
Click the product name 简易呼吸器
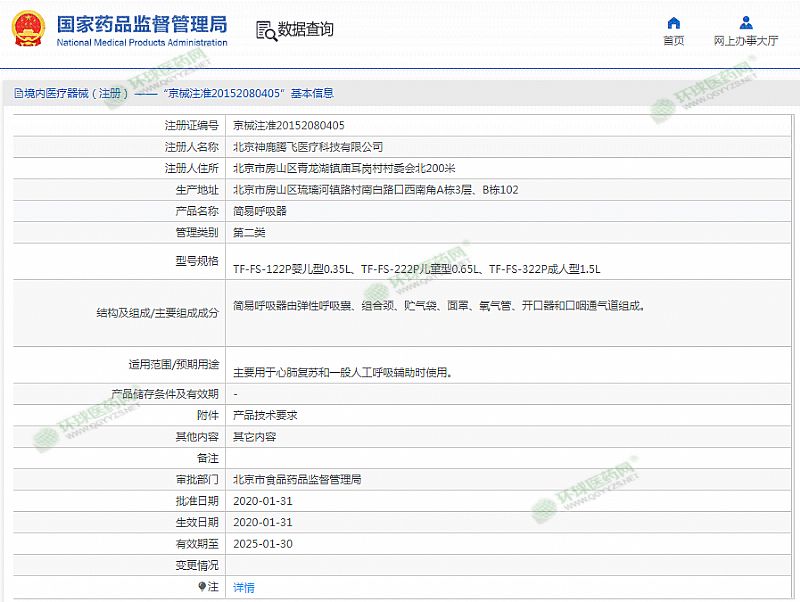pos(259,211)
